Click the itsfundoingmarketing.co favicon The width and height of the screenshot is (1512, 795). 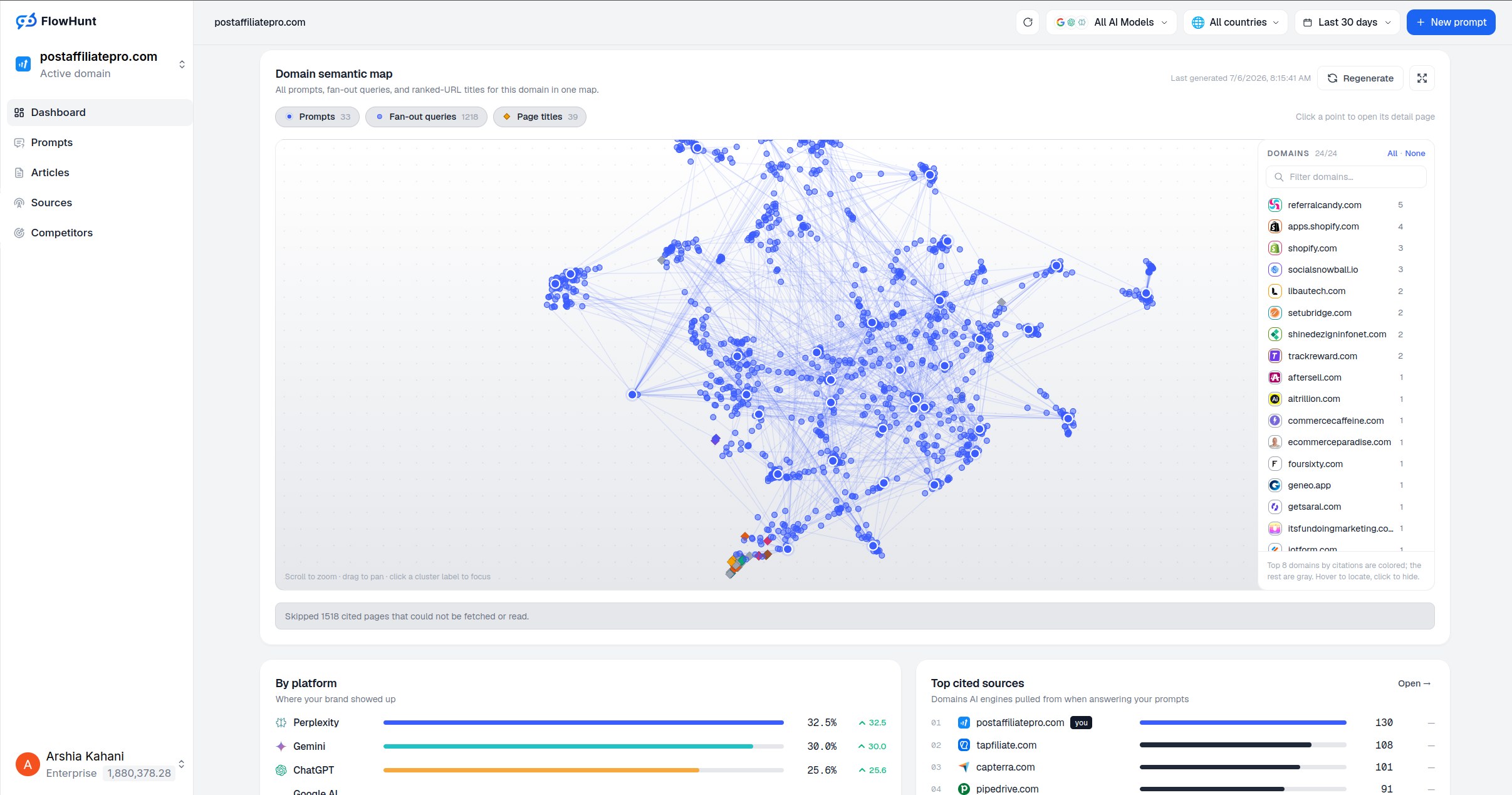pos(1275,529)
